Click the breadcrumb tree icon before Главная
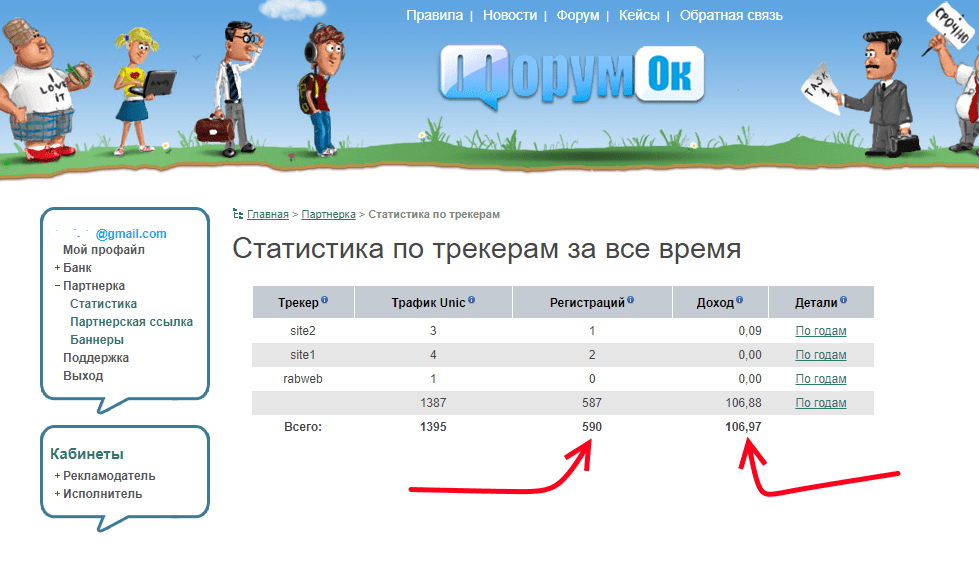The width and height of the screenshot is (979, 577). 238,214
